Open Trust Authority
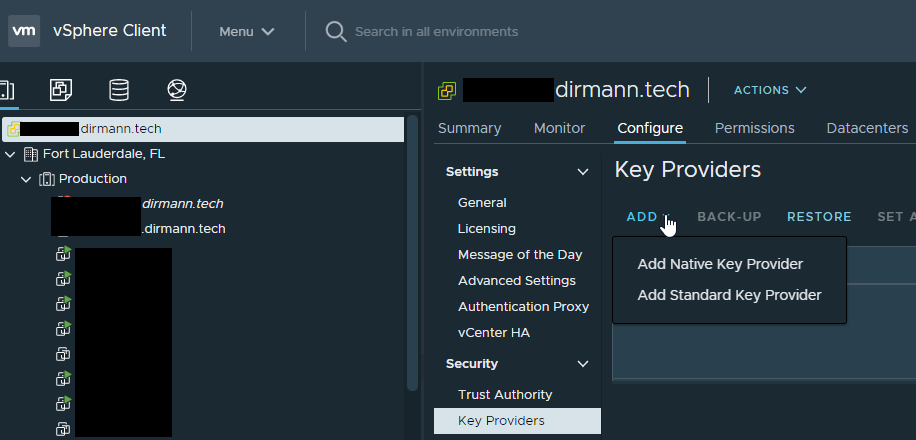Image resolution: width=916 pixels, height=440 pixels. (x=505, y=395)
